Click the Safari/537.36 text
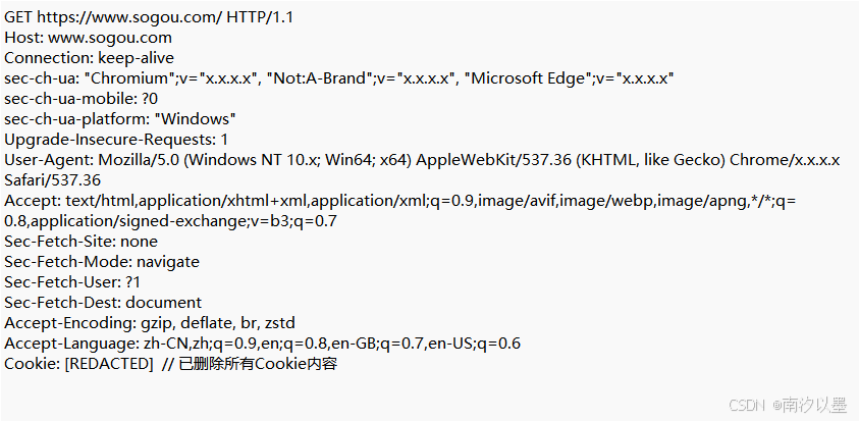 52,180
